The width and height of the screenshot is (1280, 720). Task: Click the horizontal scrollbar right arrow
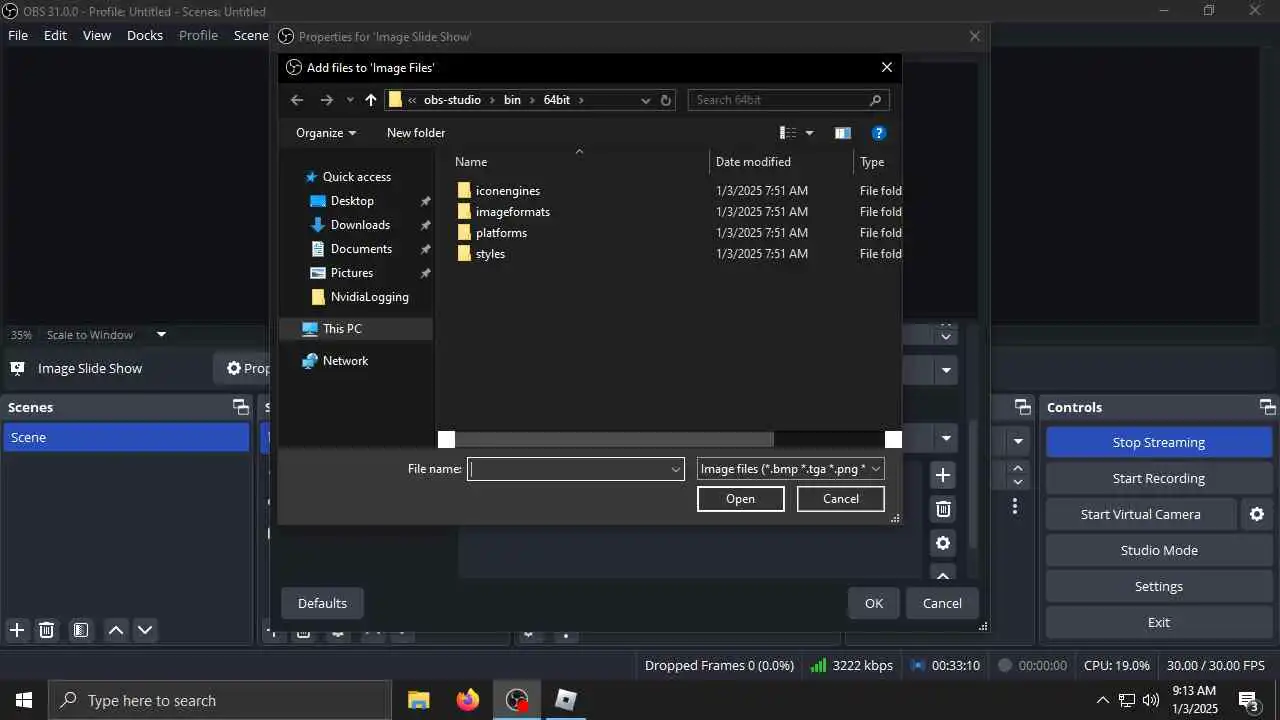893,440
